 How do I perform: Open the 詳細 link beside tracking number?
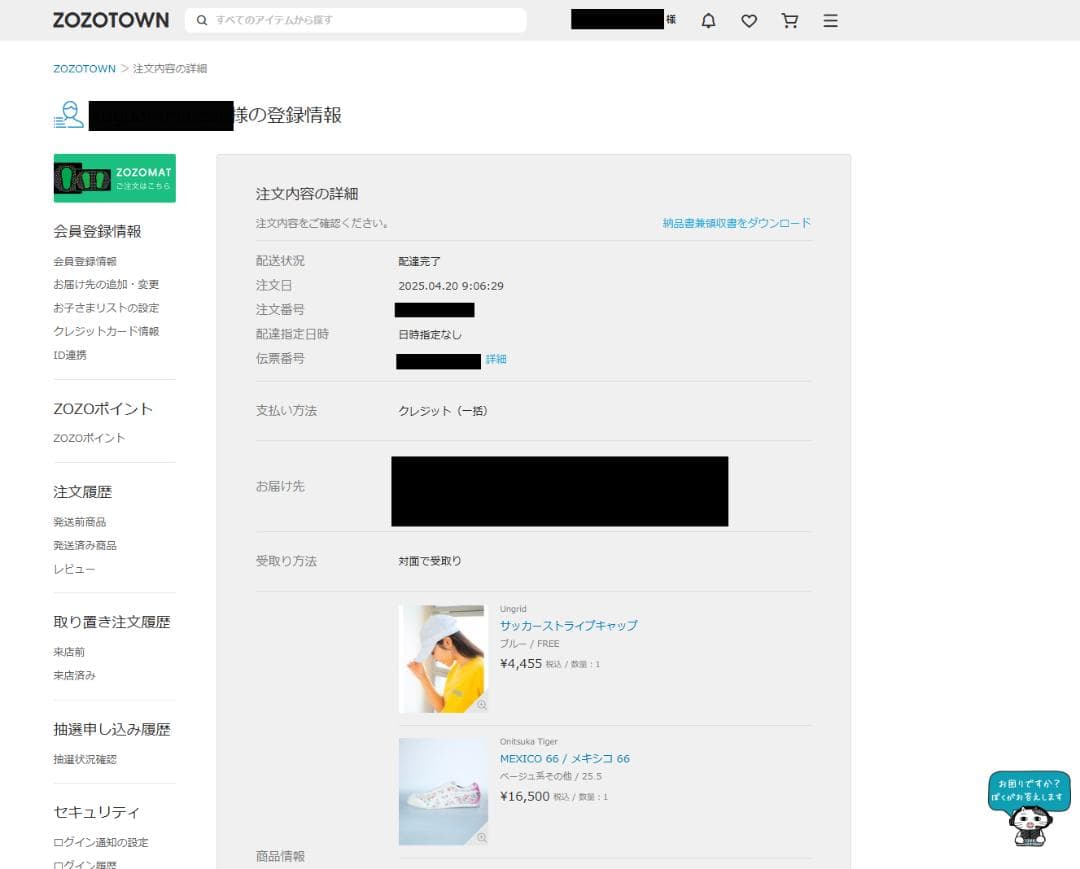coord(496,359)
